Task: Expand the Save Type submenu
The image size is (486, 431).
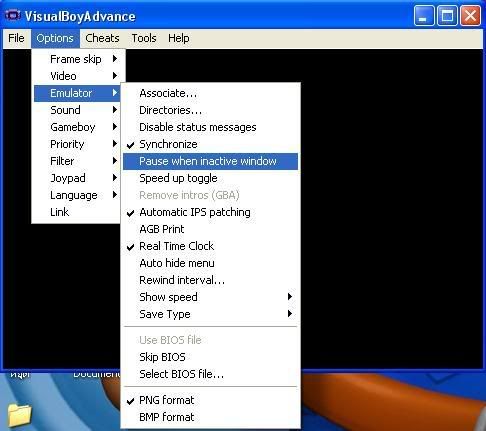Action: pos(210,314)
